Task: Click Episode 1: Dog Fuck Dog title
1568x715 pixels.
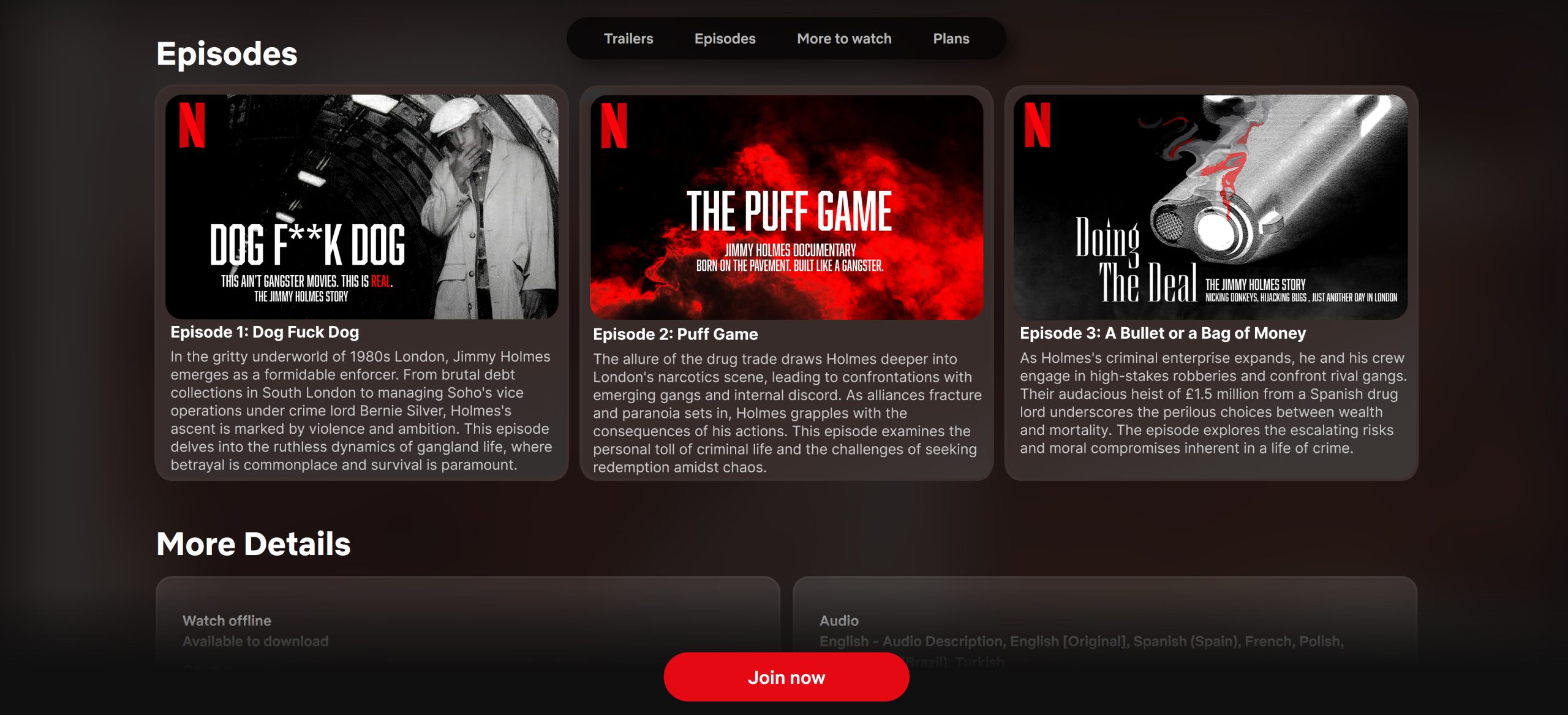Action: click(x=265, y=332)
